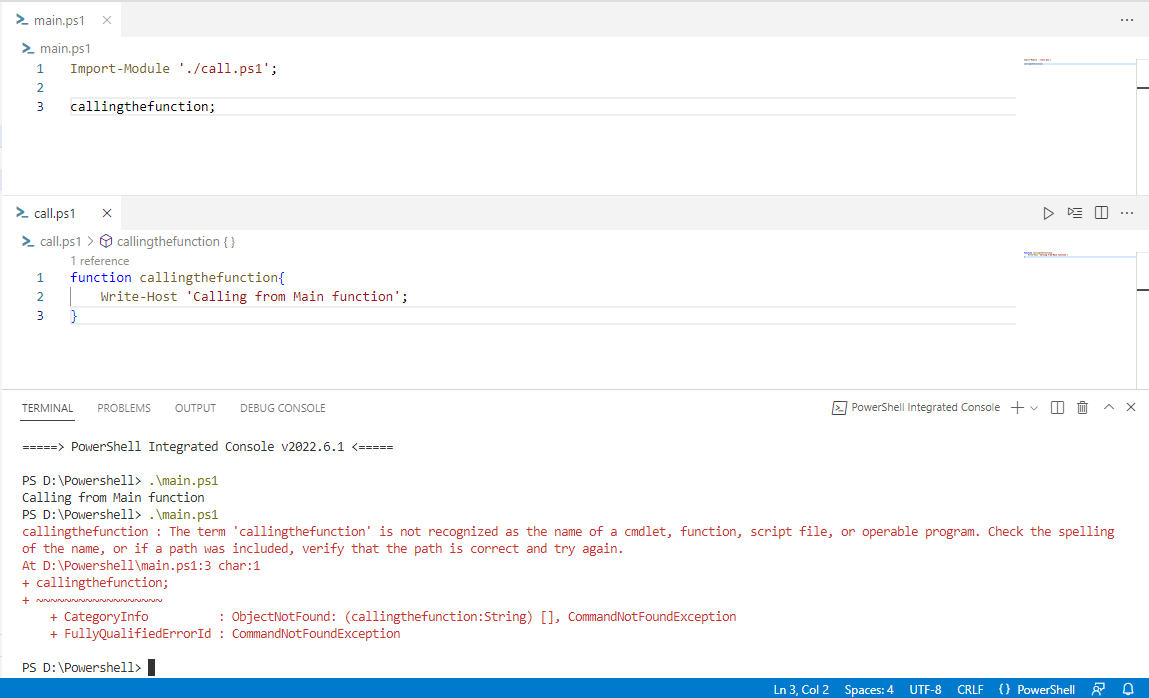
Task: Change the PowerShell language mode in status bar
Action: (1037, 689)
